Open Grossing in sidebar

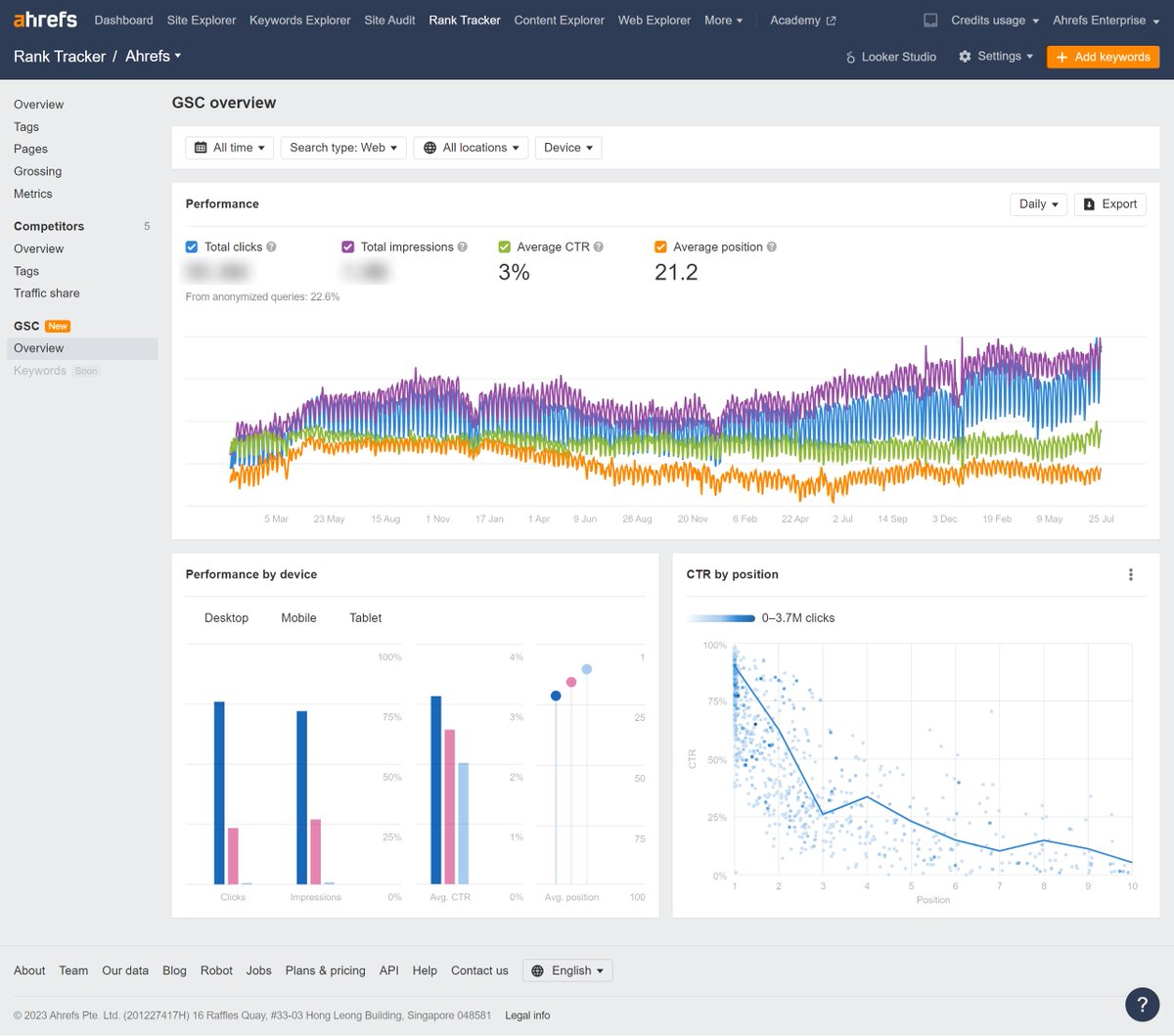point(37,171)
